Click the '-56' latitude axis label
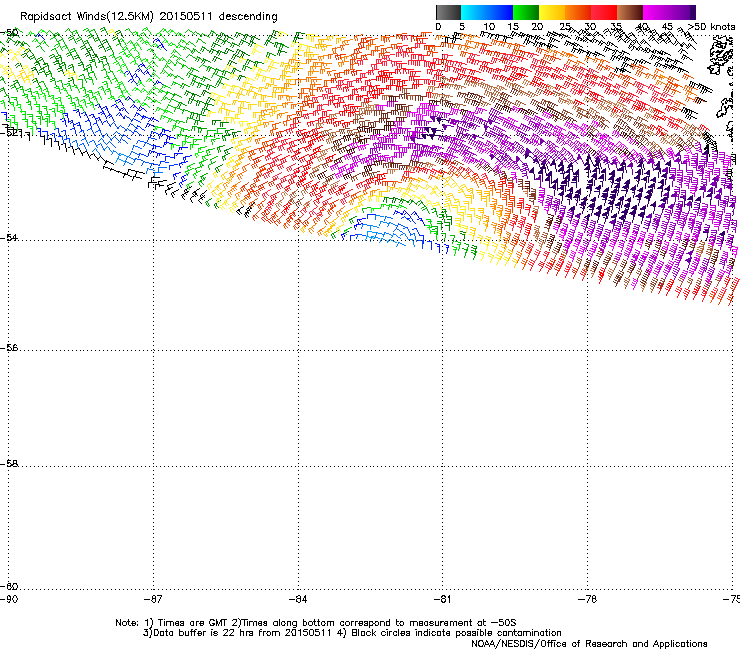 [9, 348]
